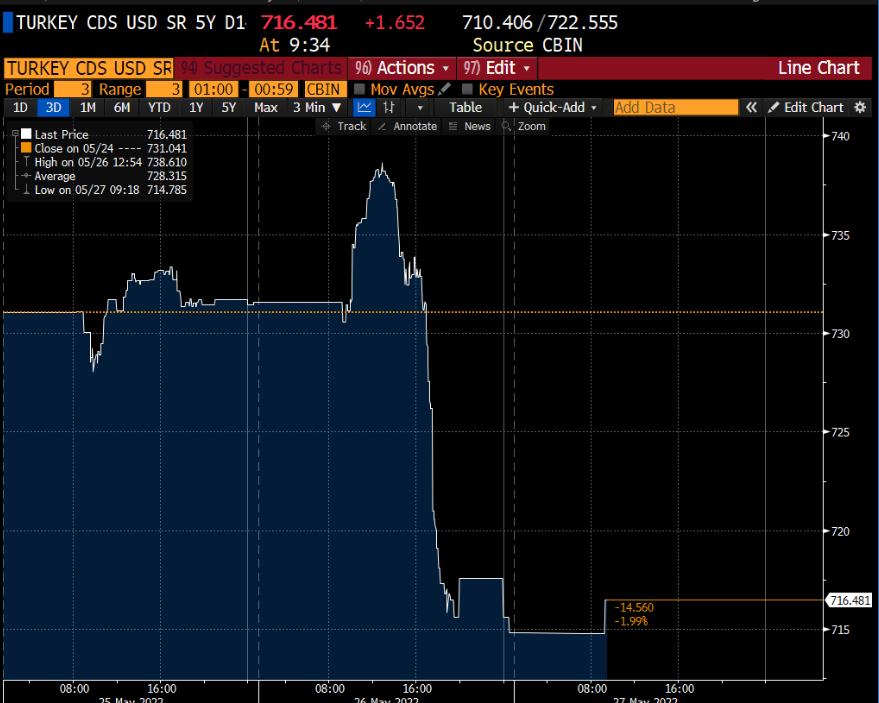The height and width of the screenshot is (703, 879).
Task: Click the Mov Avgs pencil edit icon
Action: click(444, 89)
